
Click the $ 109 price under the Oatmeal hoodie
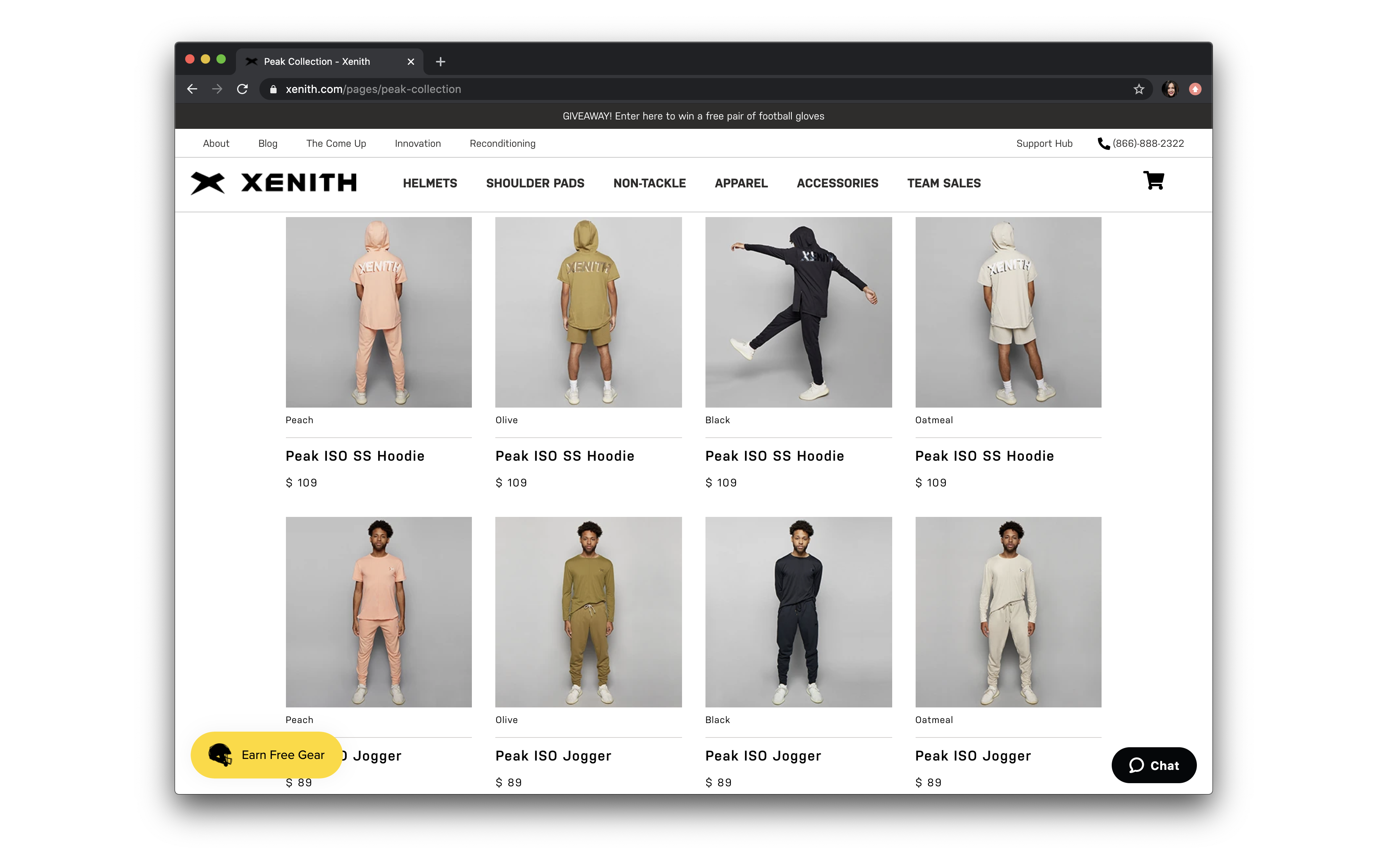[x=931, y=483]
